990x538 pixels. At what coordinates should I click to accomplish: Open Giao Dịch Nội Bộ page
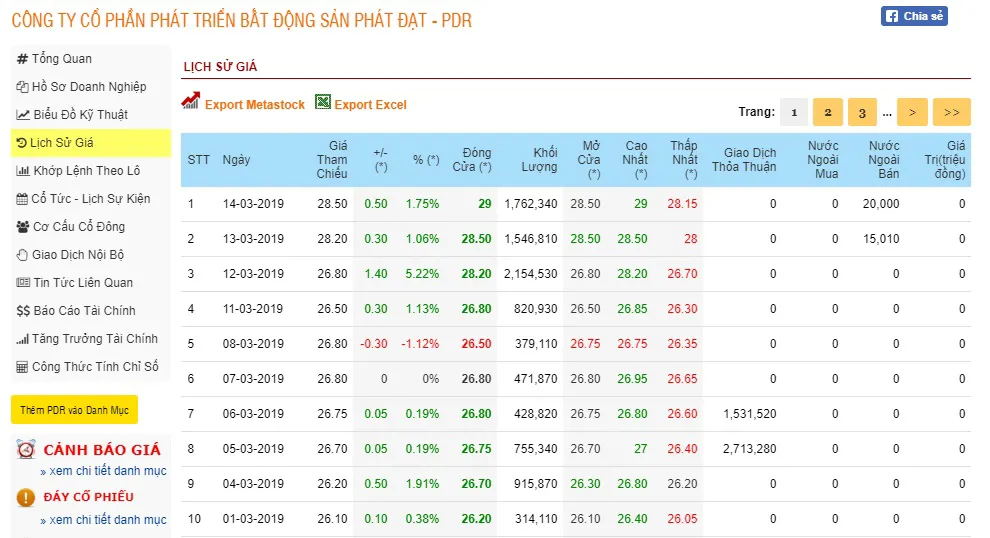pyautogui.click(x=78, y=255)
